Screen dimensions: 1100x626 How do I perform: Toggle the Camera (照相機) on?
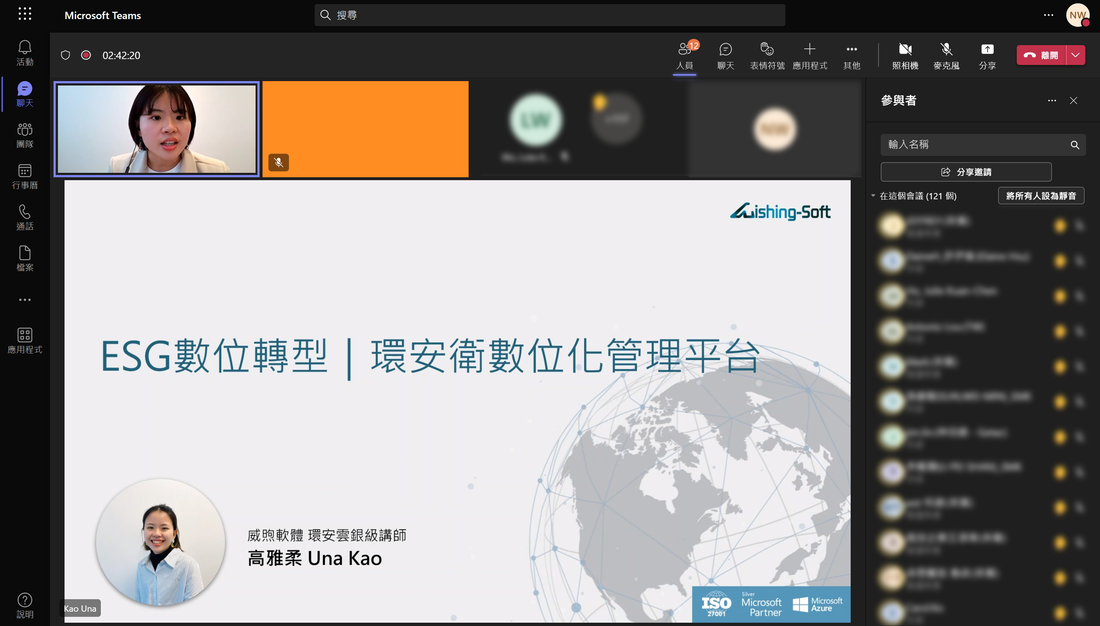(x=905, y=56)
